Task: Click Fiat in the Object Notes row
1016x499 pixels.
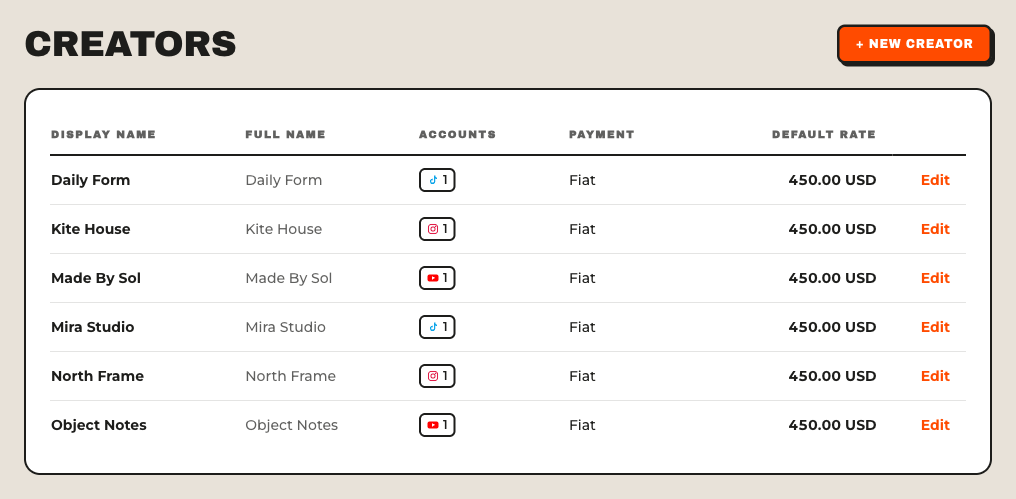Action: click(582, 425)
